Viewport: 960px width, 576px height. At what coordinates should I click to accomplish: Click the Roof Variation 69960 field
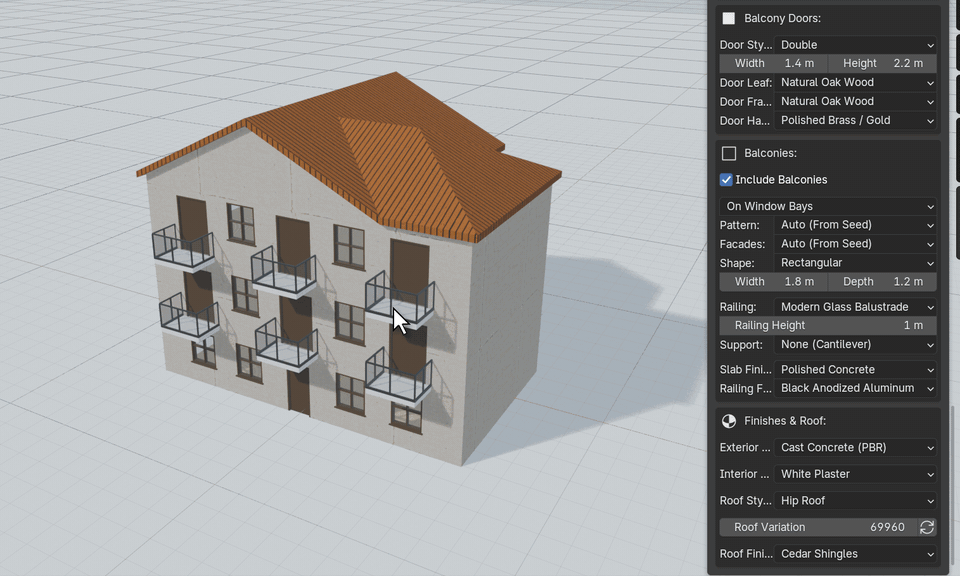pyautogui.click(x=819, y=527)
